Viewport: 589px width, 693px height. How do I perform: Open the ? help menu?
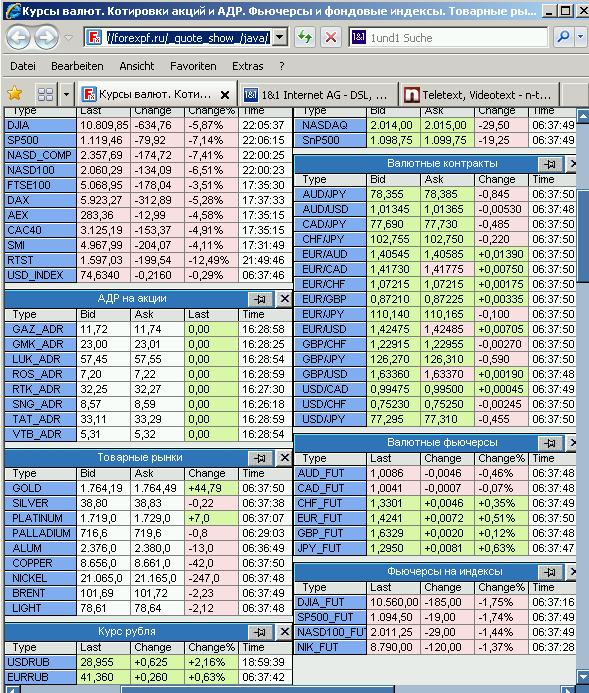point(281,66)
